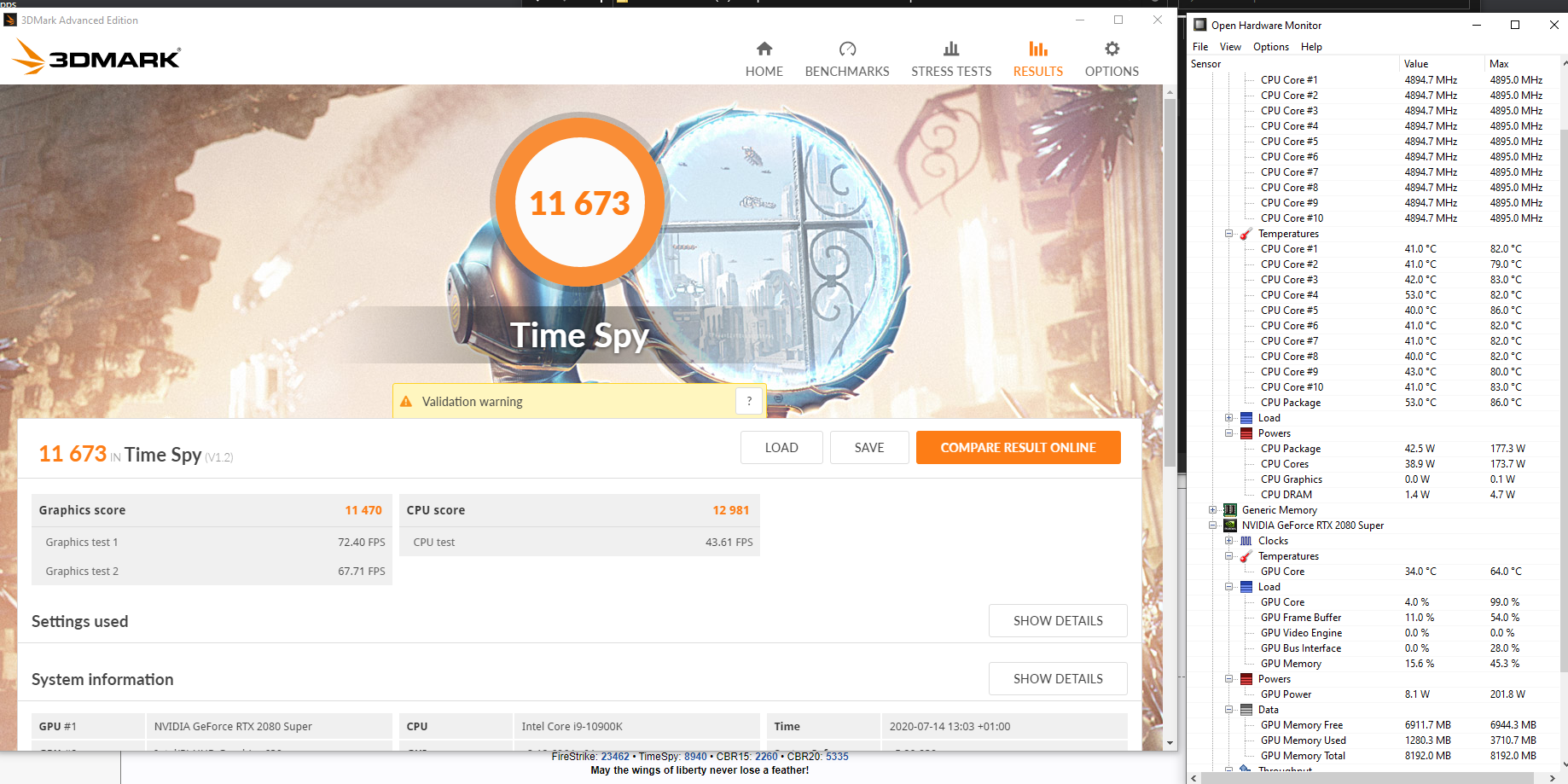Expand the GPU Clocks tree node
The width and height of the screenshot is (1568, 784).
[1228, 541]
